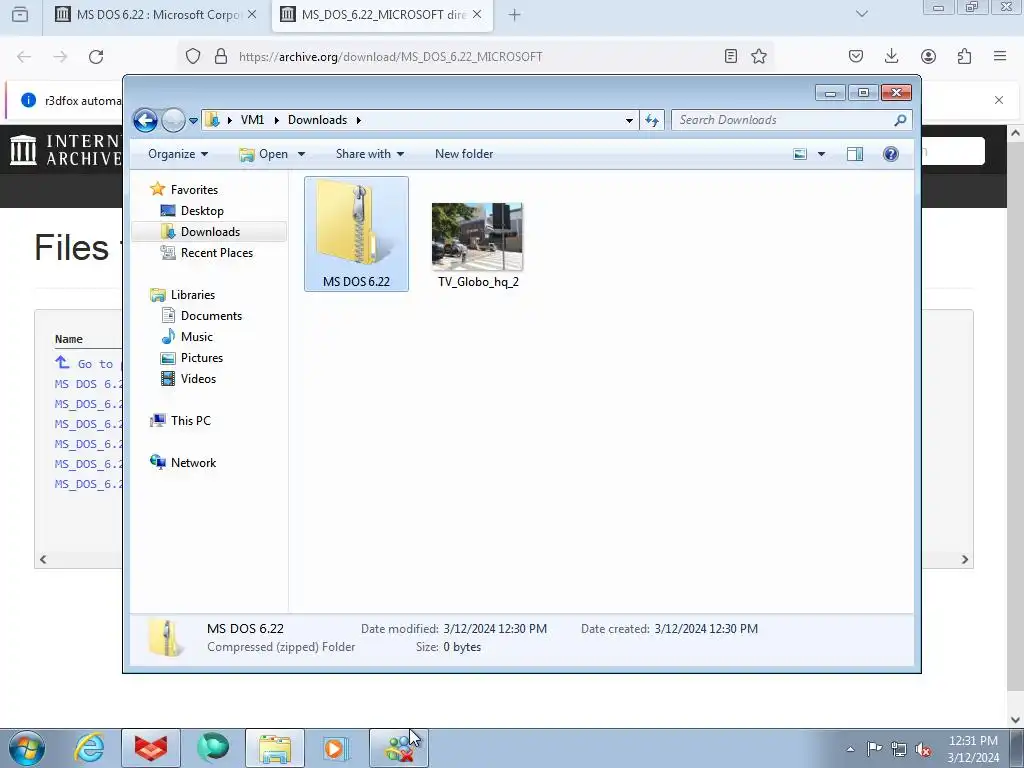The image size is (1024, 768).
Task: Click Downloads in address breadcrumb
Action: pos(317,120)
